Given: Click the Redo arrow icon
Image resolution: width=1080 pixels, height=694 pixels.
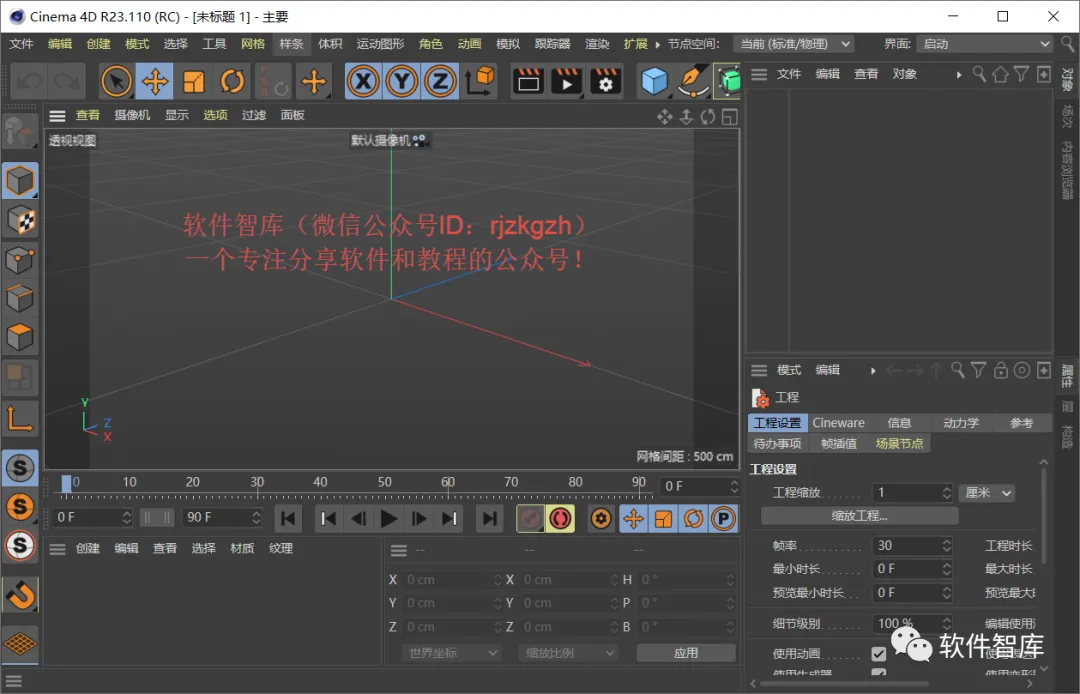Looking at the screenshot, I should click(x=67, y=82).
